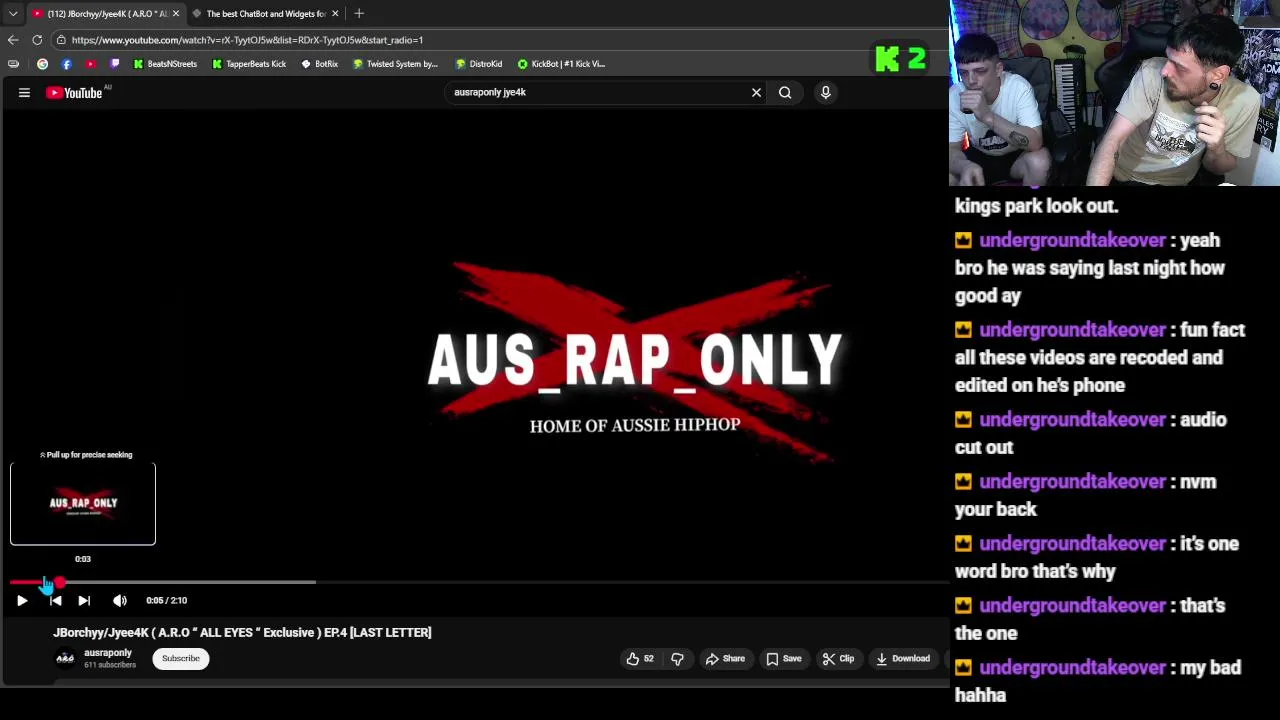Save the video to a playlist
1280x720 pixels.
click(784, 658)
